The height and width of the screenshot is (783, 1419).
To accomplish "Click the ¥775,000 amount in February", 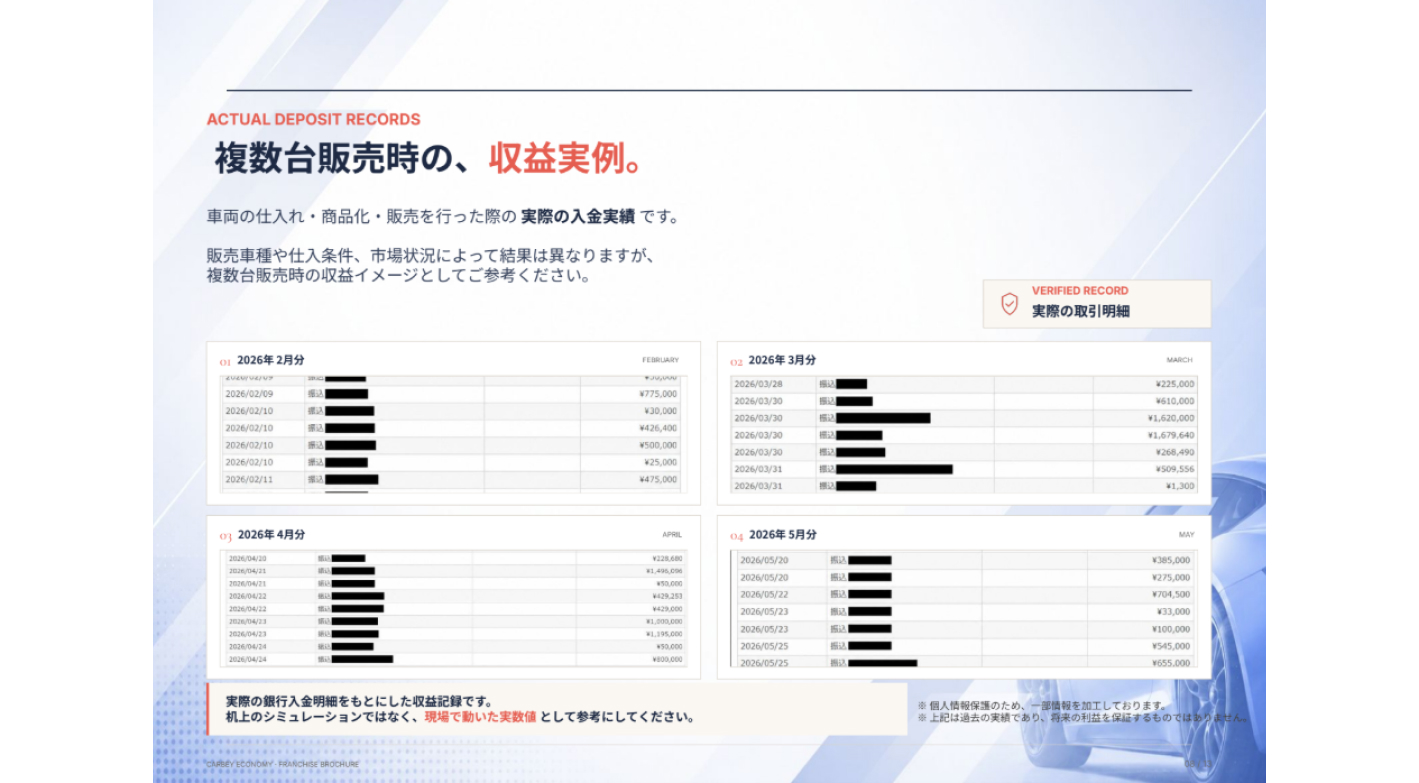I will [x=658, y=394].
